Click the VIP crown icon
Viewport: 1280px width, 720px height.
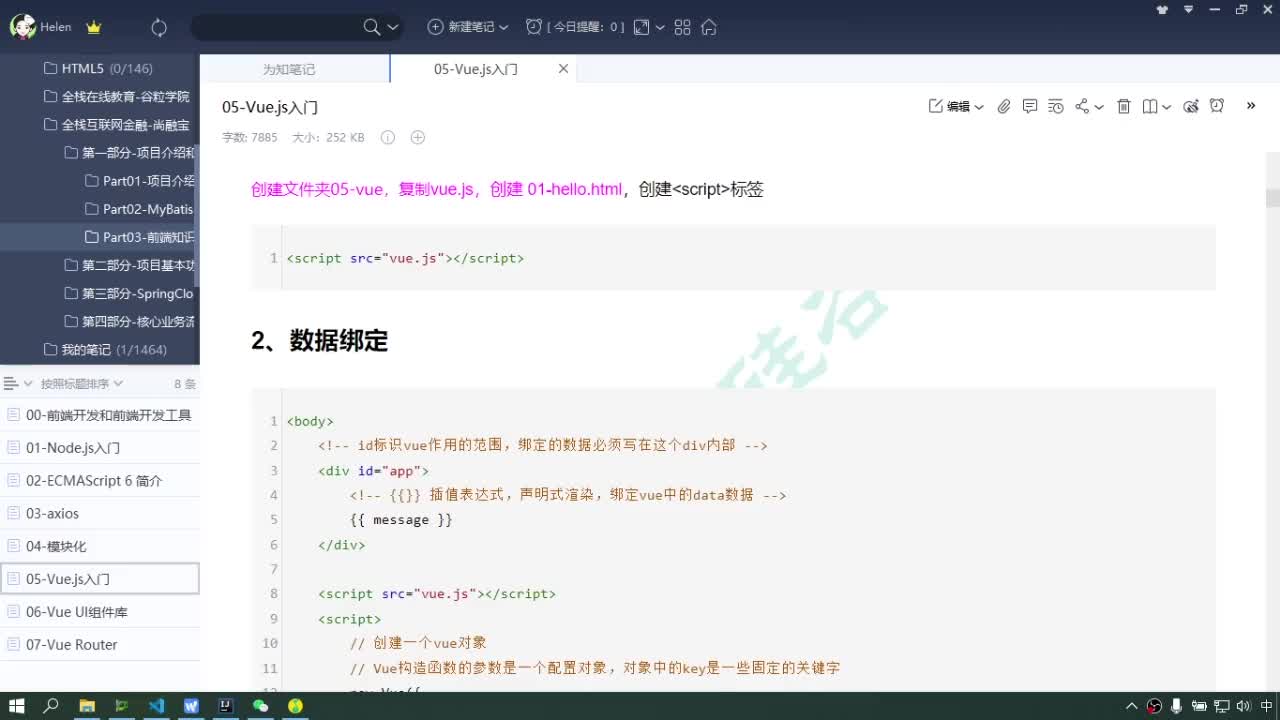tap(94, 28)
